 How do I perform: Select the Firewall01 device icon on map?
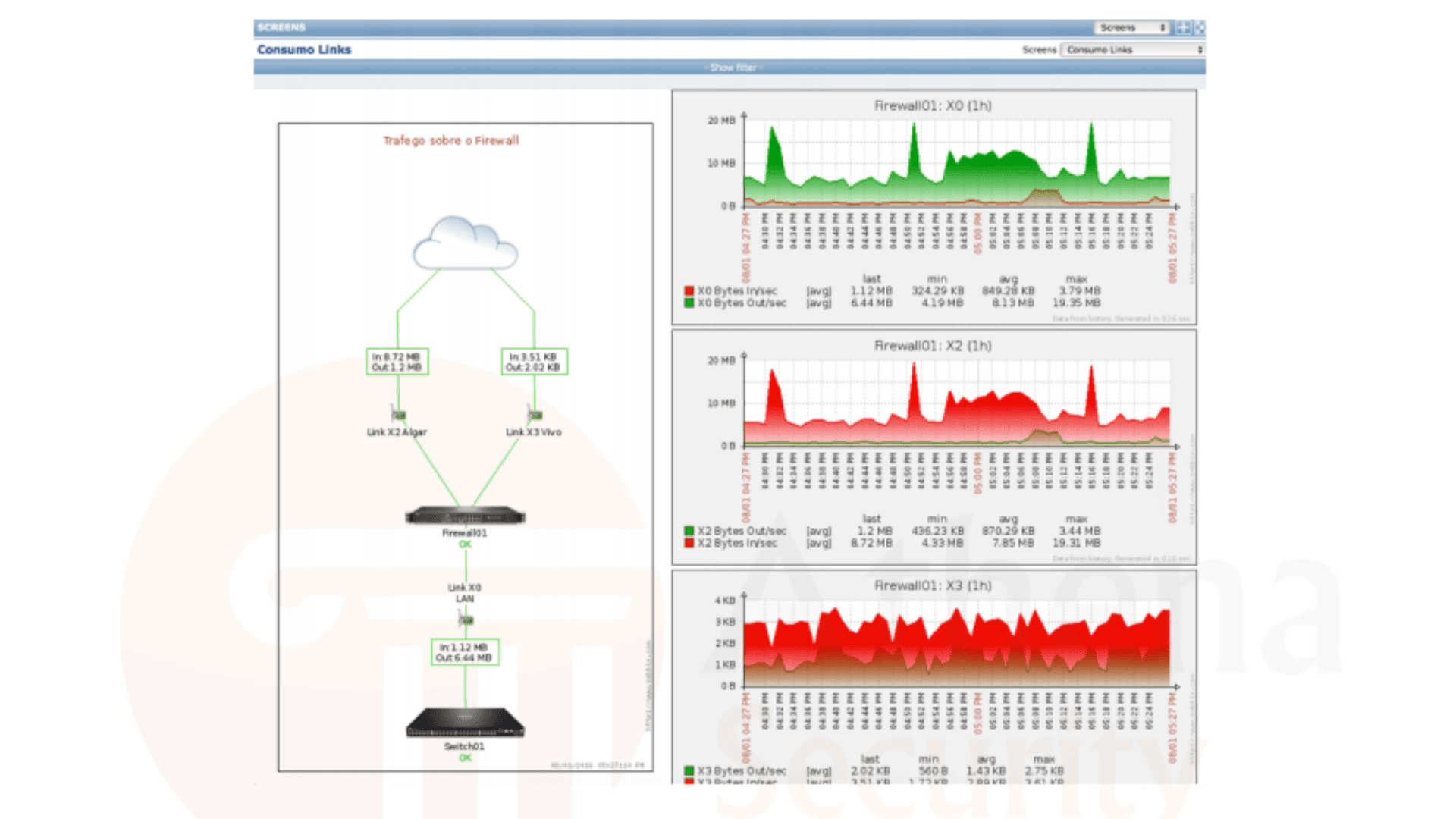(465, 516)
